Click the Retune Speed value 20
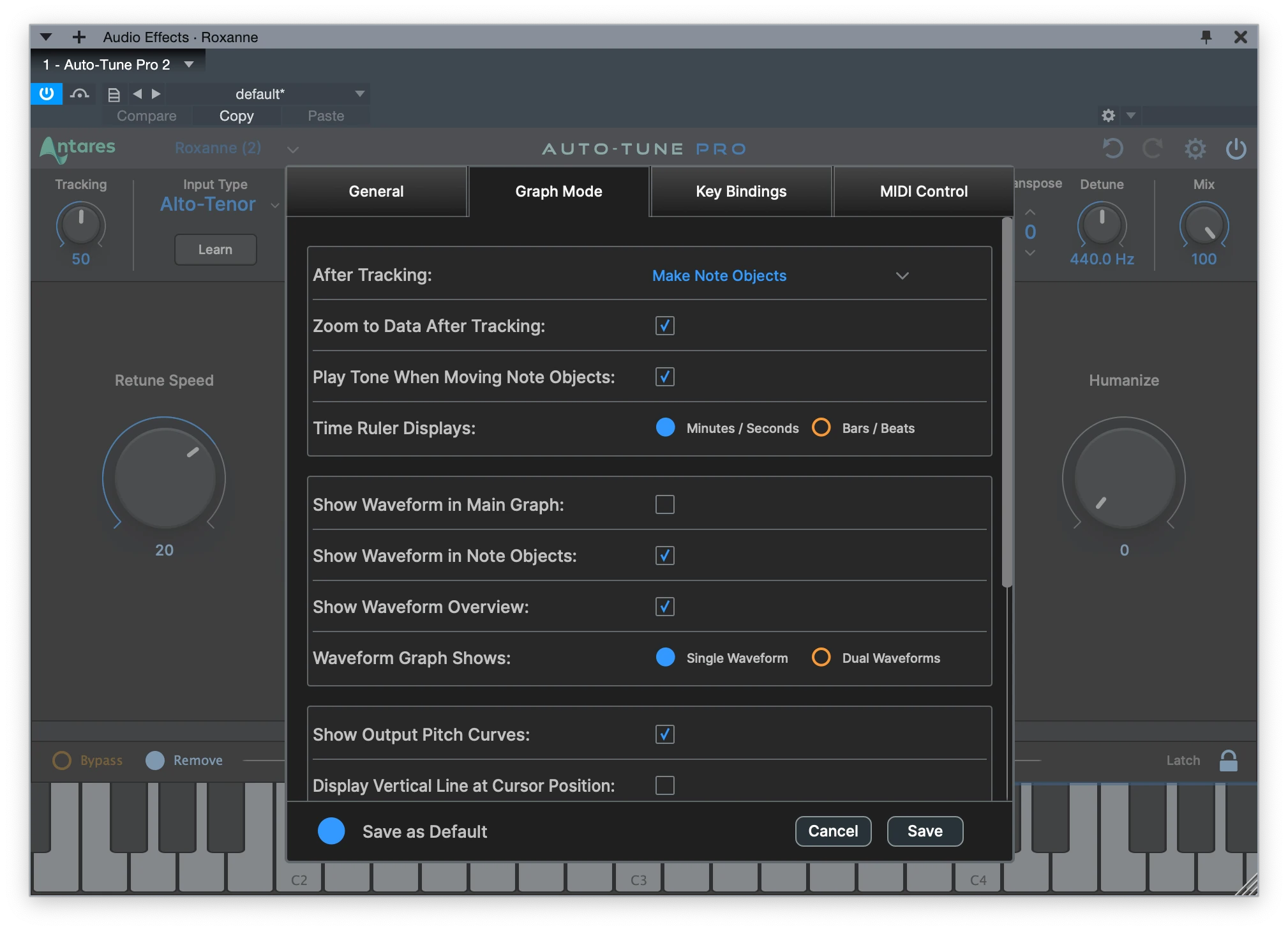 (165, 550)
